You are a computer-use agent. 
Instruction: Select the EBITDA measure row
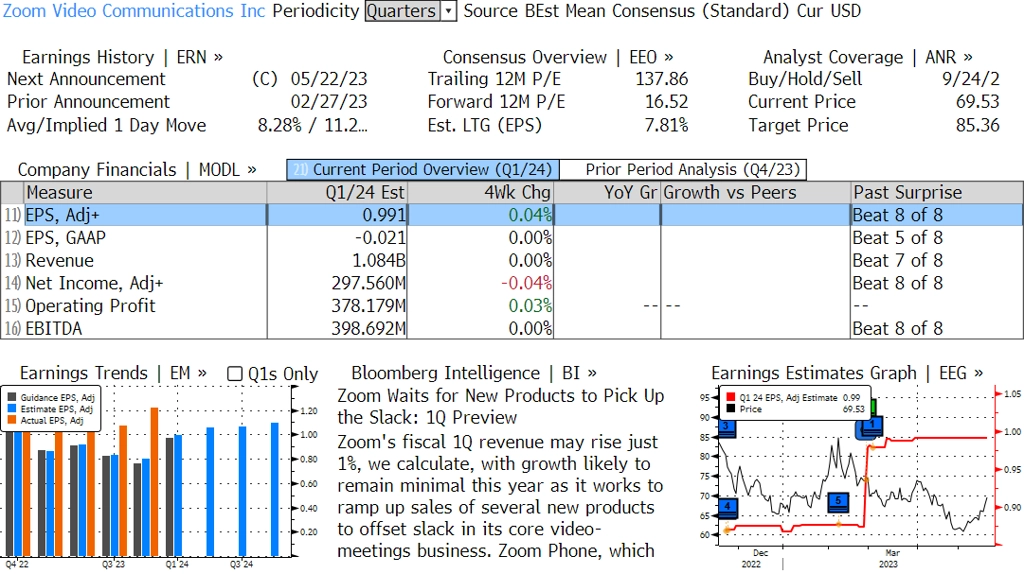click(x=512, y=328)
